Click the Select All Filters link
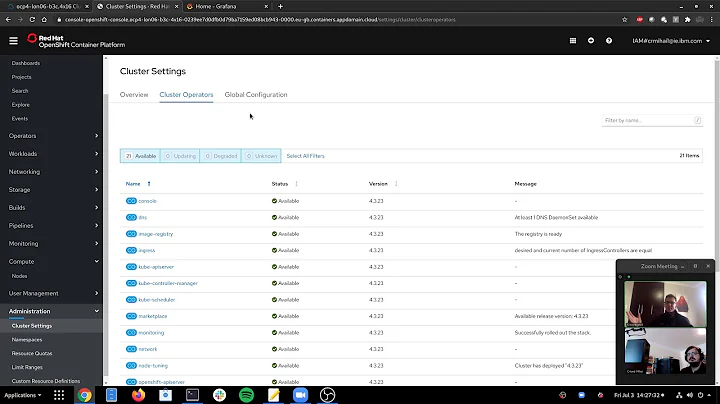 tap(305, 156)
